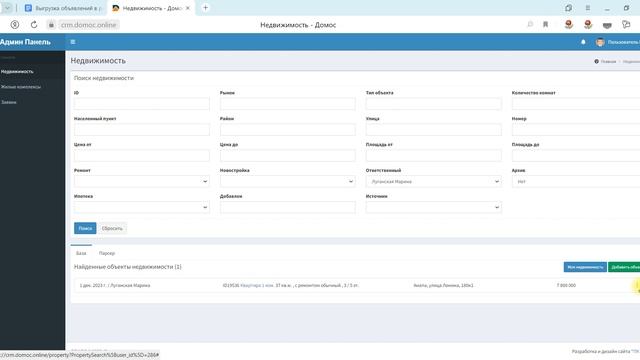
Task: Reload the page with the refresh icon
Action: pos(34,25)
